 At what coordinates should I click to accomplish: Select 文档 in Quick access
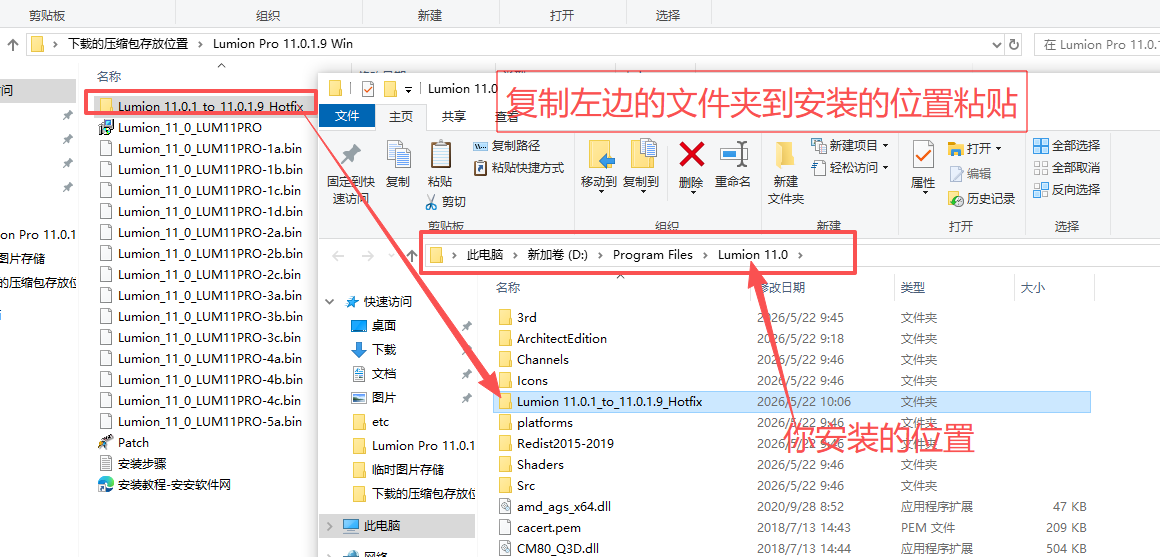[x=384, y=374]
